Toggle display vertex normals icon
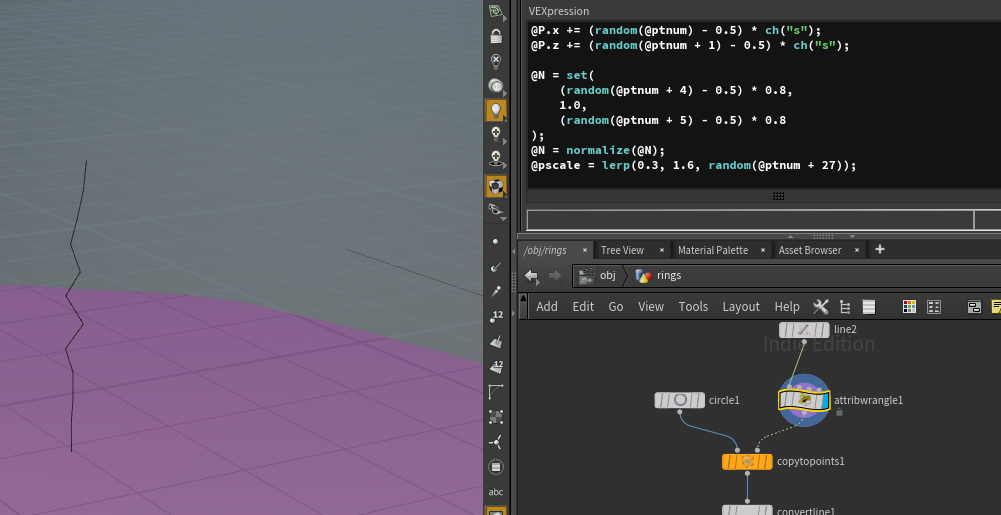Viewport: 1001px width, 515px height. coord(496,442)
